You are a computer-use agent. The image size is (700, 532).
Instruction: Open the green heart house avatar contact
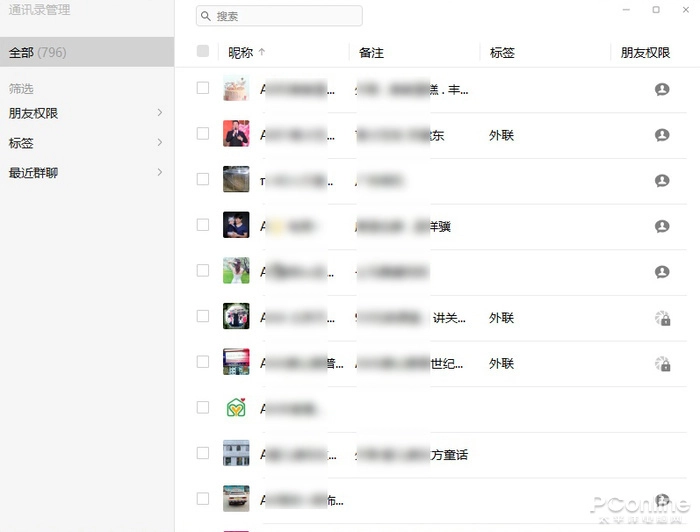pos(236,407)
